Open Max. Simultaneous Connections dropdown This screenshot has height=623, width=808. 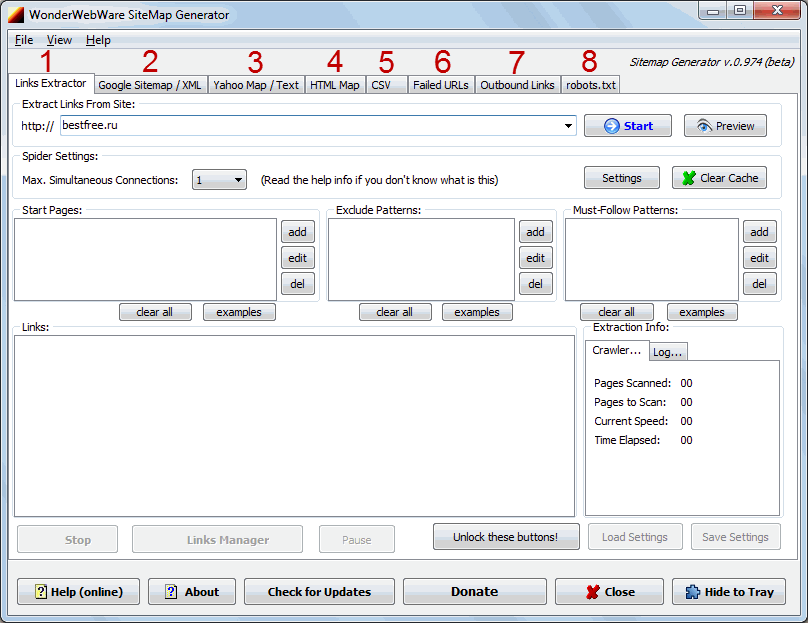pos(238,180)
